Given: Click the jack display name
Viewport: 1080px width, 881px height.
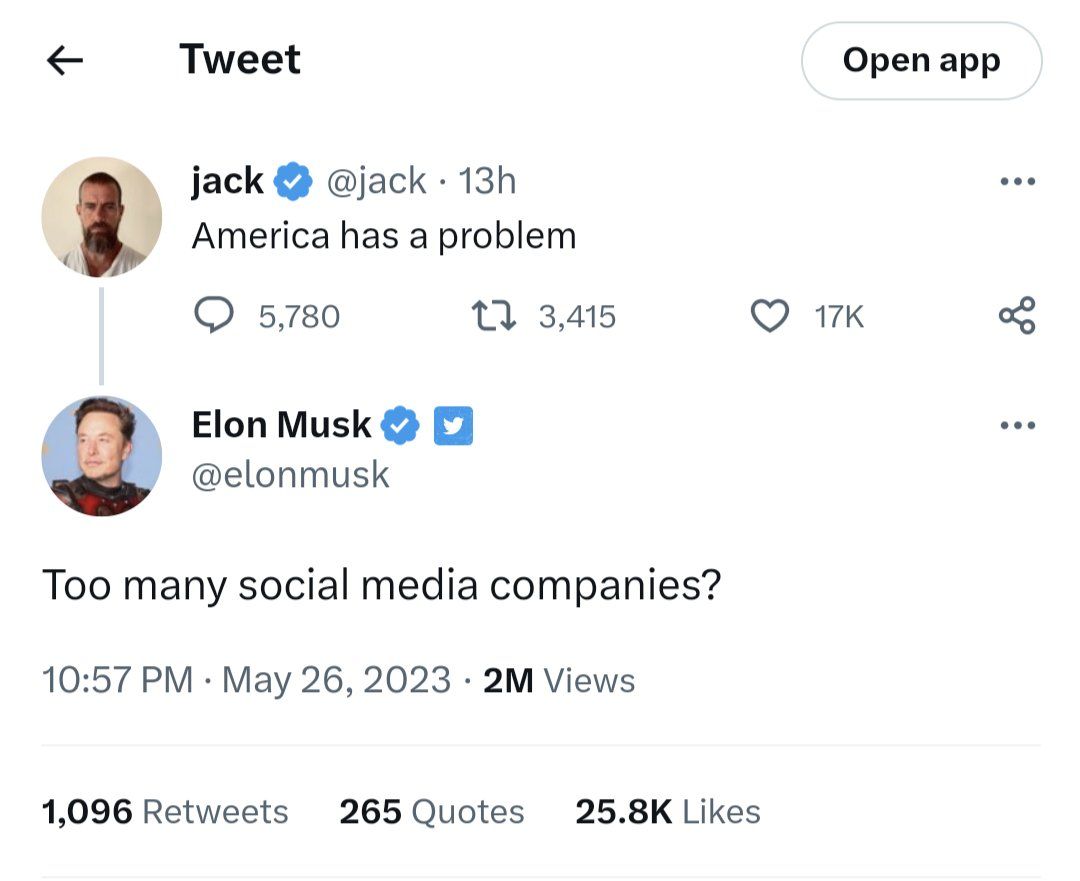Looking at the screenshot, I should [227, 181].
